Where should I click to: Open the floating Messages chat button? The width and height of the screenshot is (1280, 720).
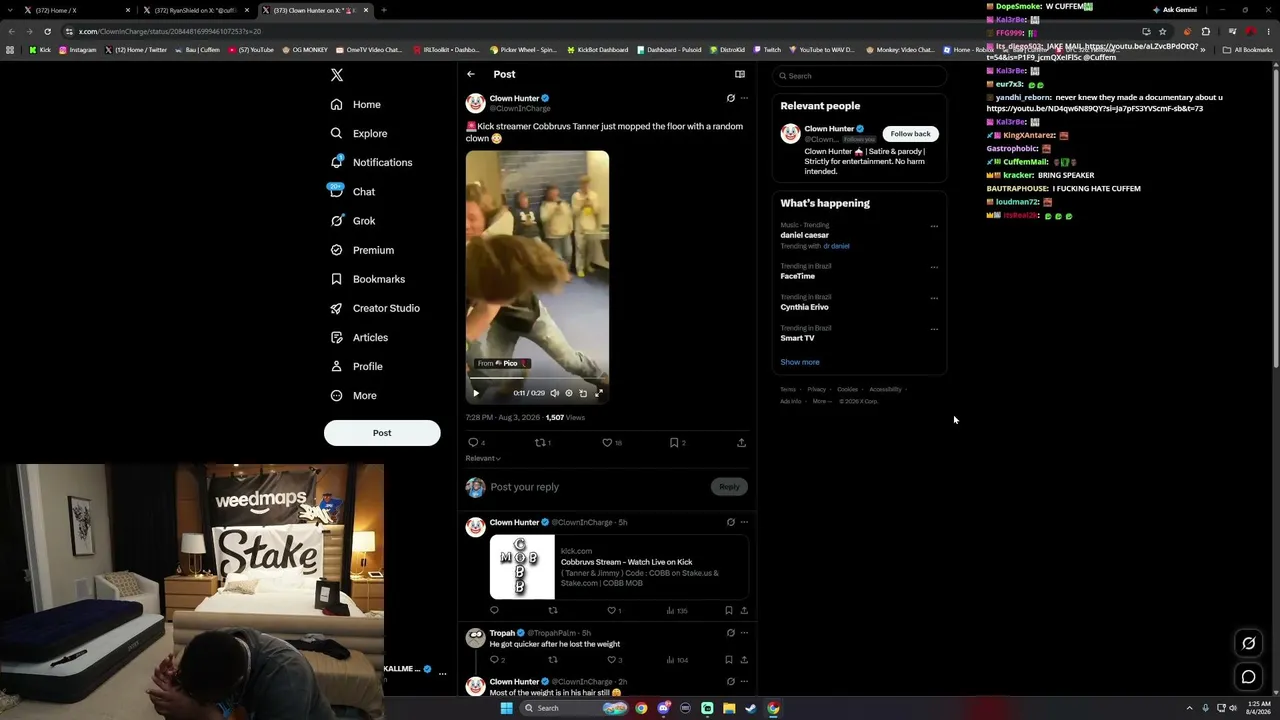(x=1248, y=677)
